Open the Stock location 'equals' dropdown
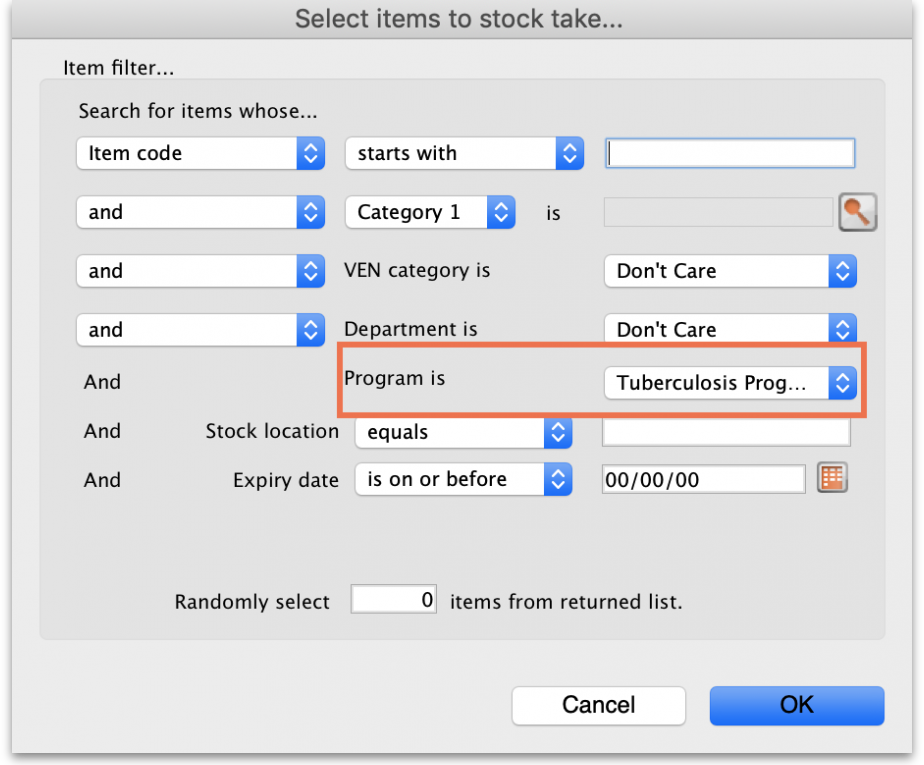The width and height of the screenshot is (924, 765). click(x=463, y=432)
